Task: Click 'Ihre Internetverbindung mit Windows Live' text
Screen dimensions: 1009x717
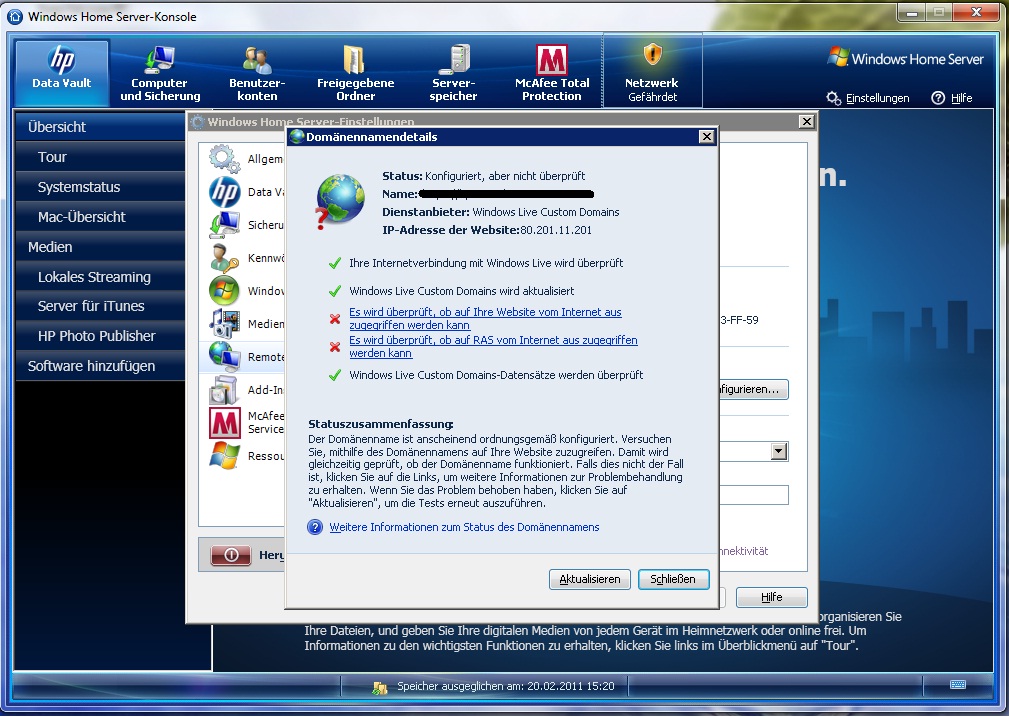Action: click(x=486, y=263)
